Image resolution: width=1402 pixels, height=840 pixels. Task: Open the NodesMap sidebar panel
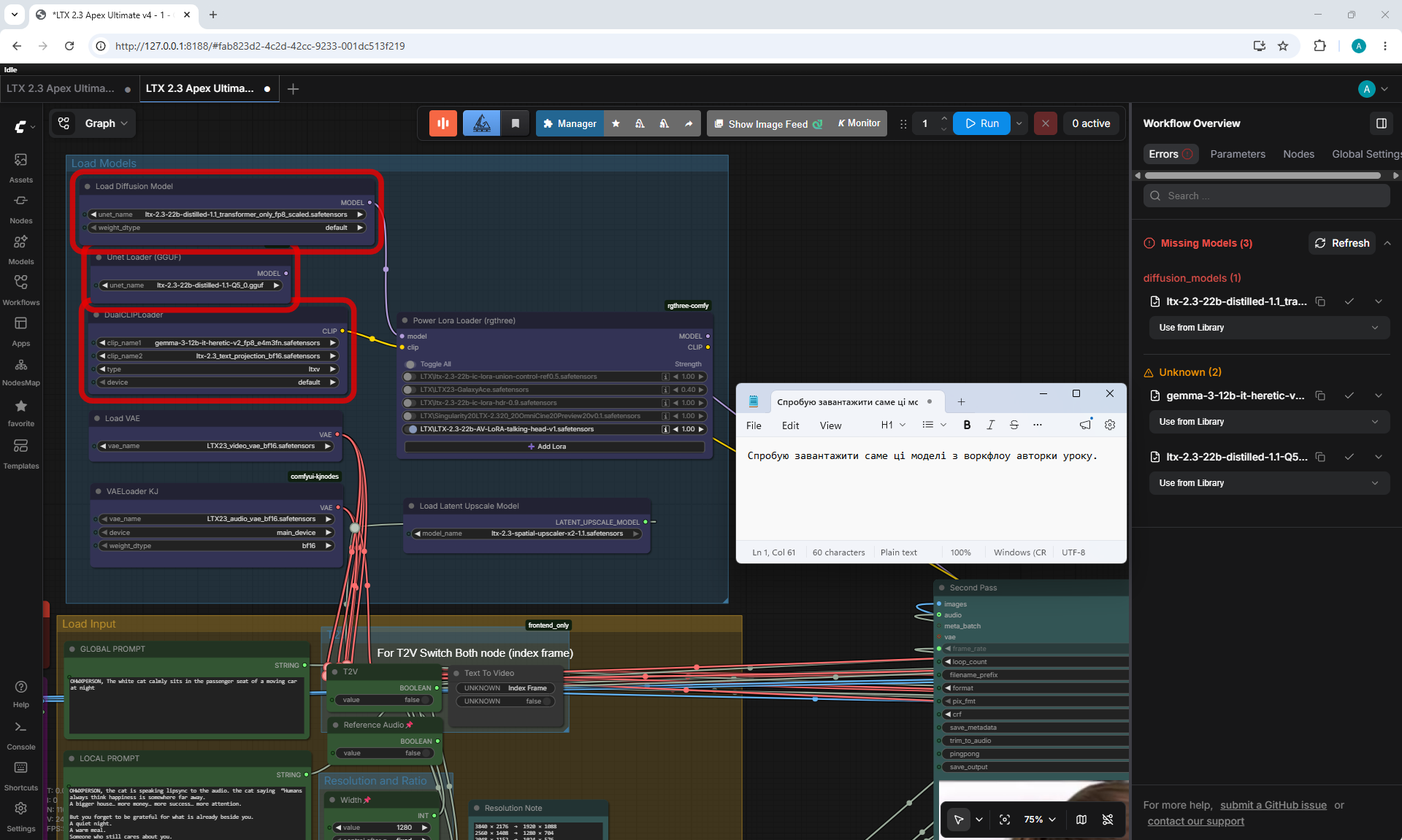coord(20,371)
